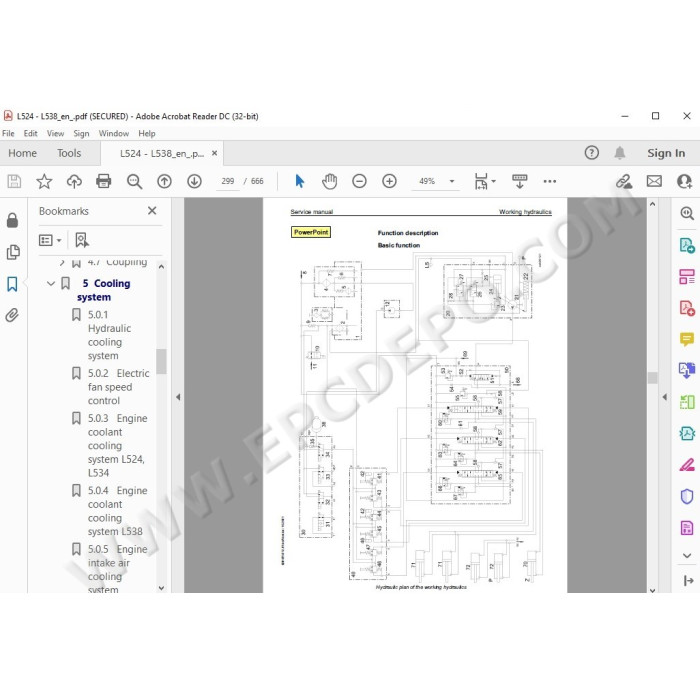Viewport: 700px width, 700px height.
Task: Expand right tools pane arrow icon
Action: coord(688,581)
